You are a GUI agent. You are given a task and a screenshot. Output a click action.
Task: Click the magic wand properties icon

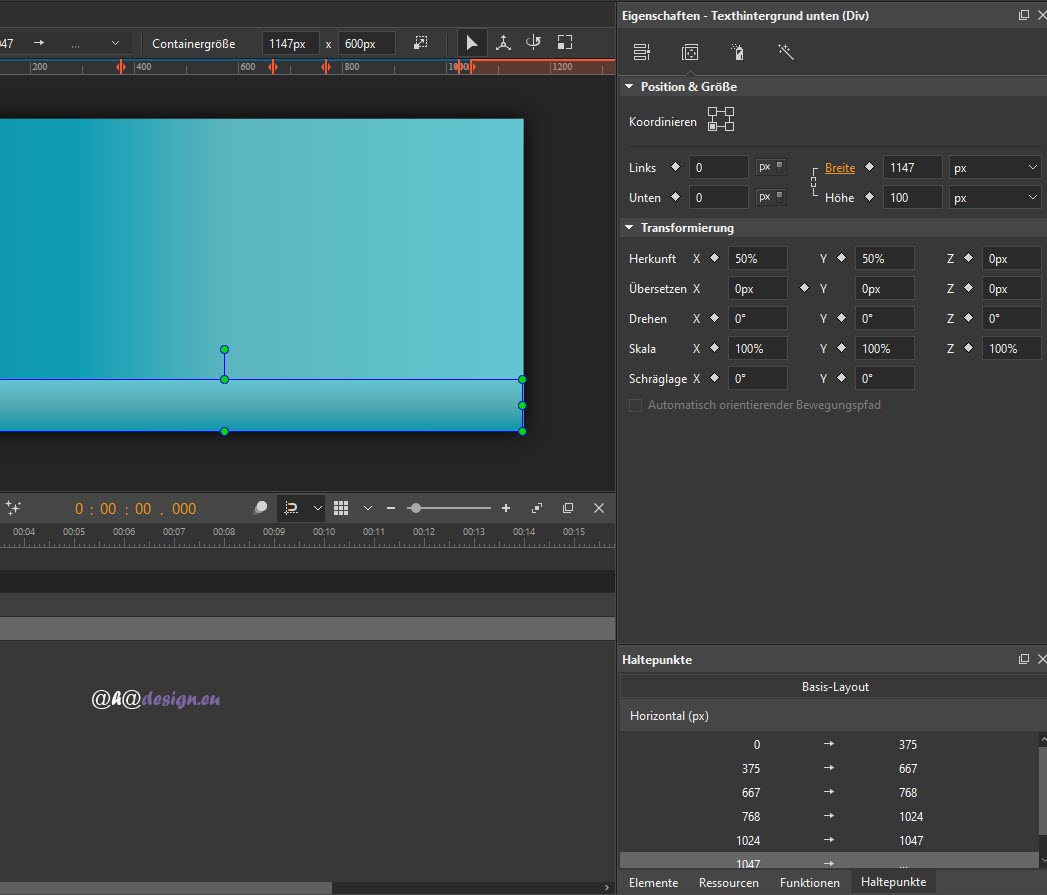785,52
